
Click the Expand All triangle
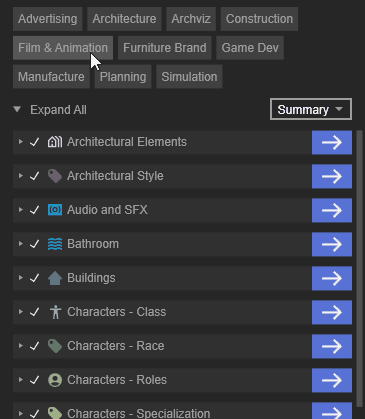(x=17, y=109)
